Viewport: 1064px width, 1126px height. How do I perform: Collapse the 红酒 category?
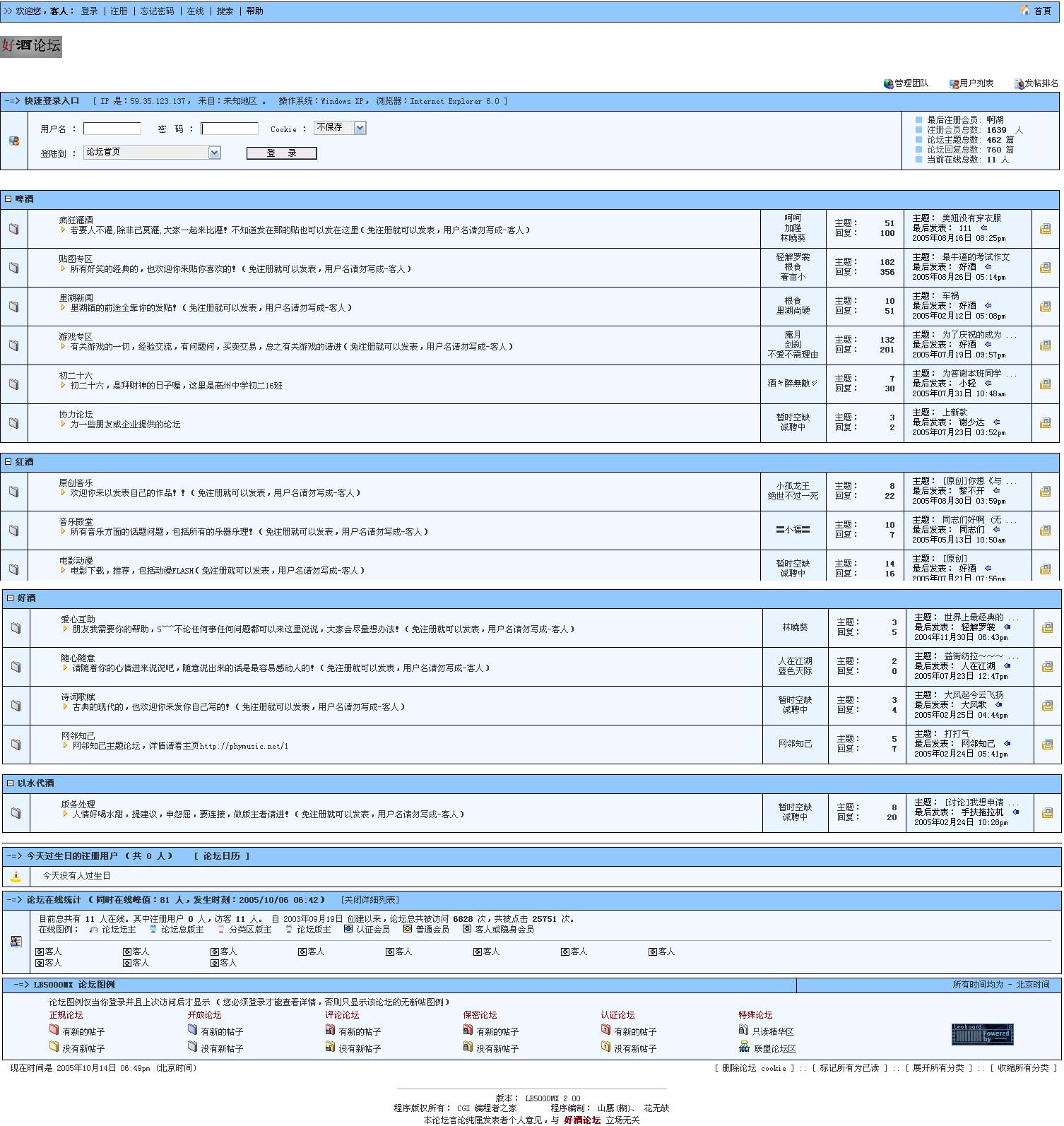point(8,462)
